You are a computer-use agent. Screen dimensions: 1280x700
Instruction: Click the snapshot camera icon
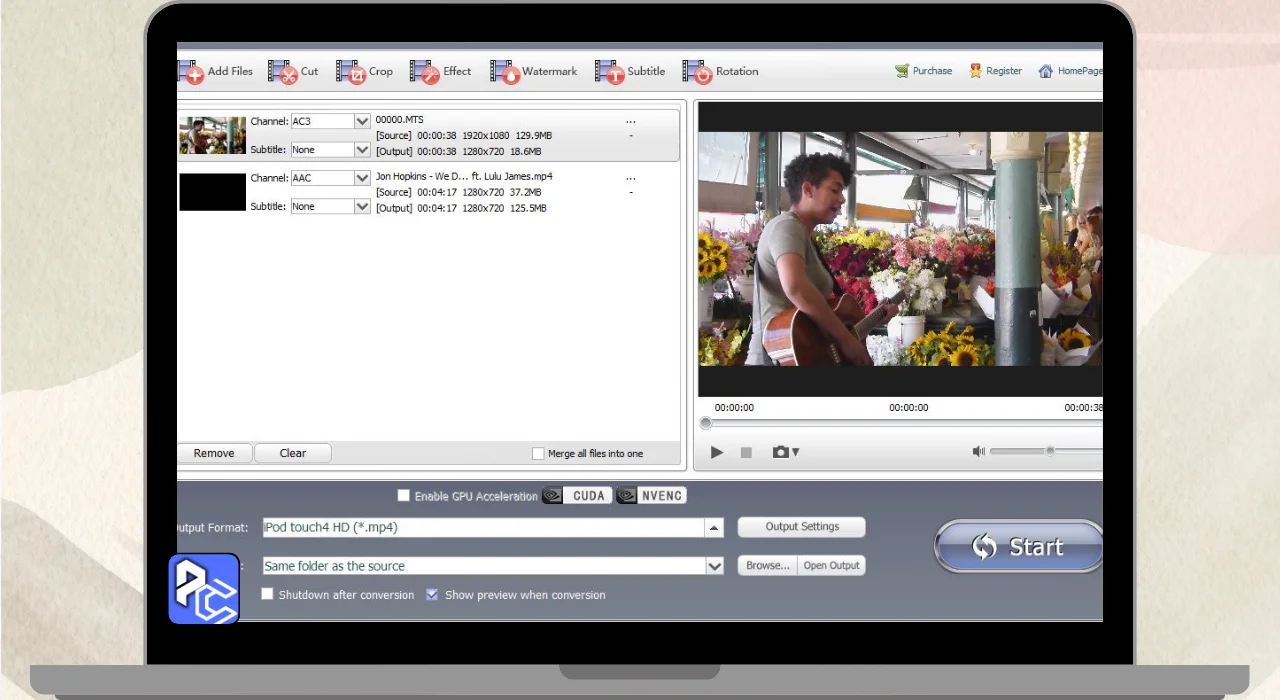click(x=781, y=452)
